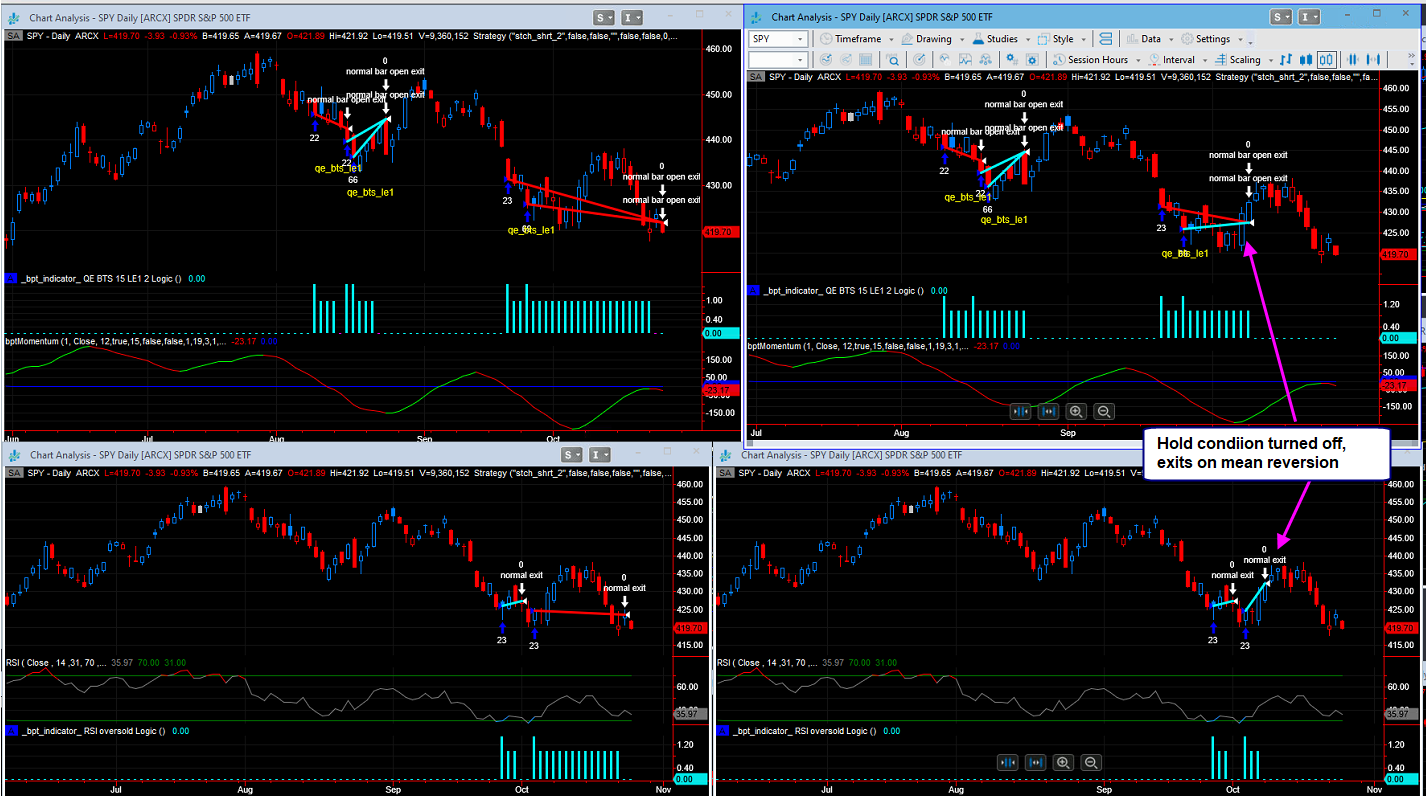Open the Drawing menu

click(x=933, y=39)
